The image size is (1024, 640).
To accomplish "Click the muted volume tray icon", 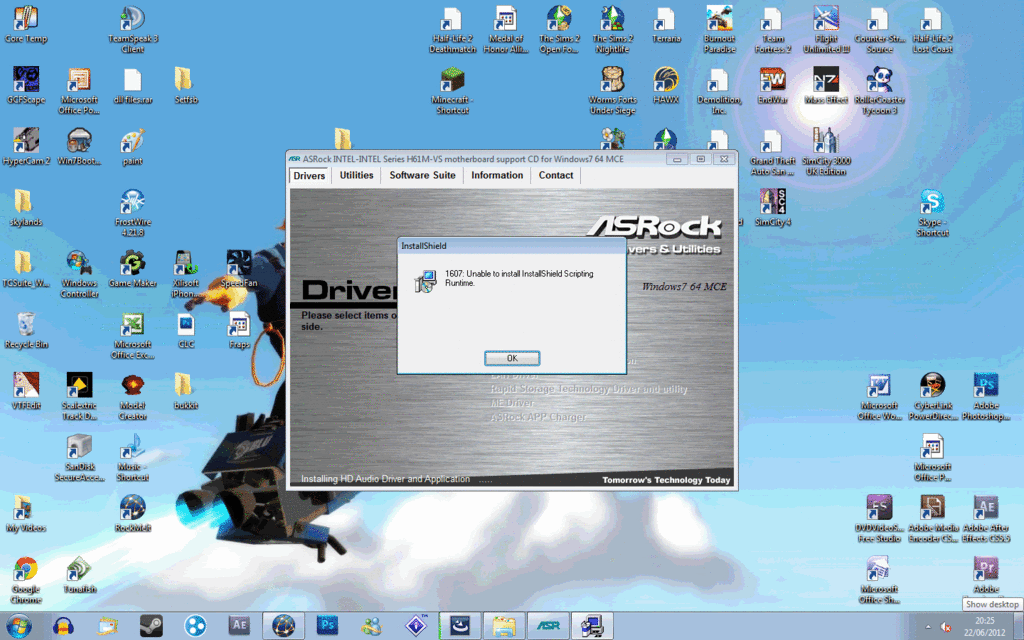I will click(x=945, y=627).
